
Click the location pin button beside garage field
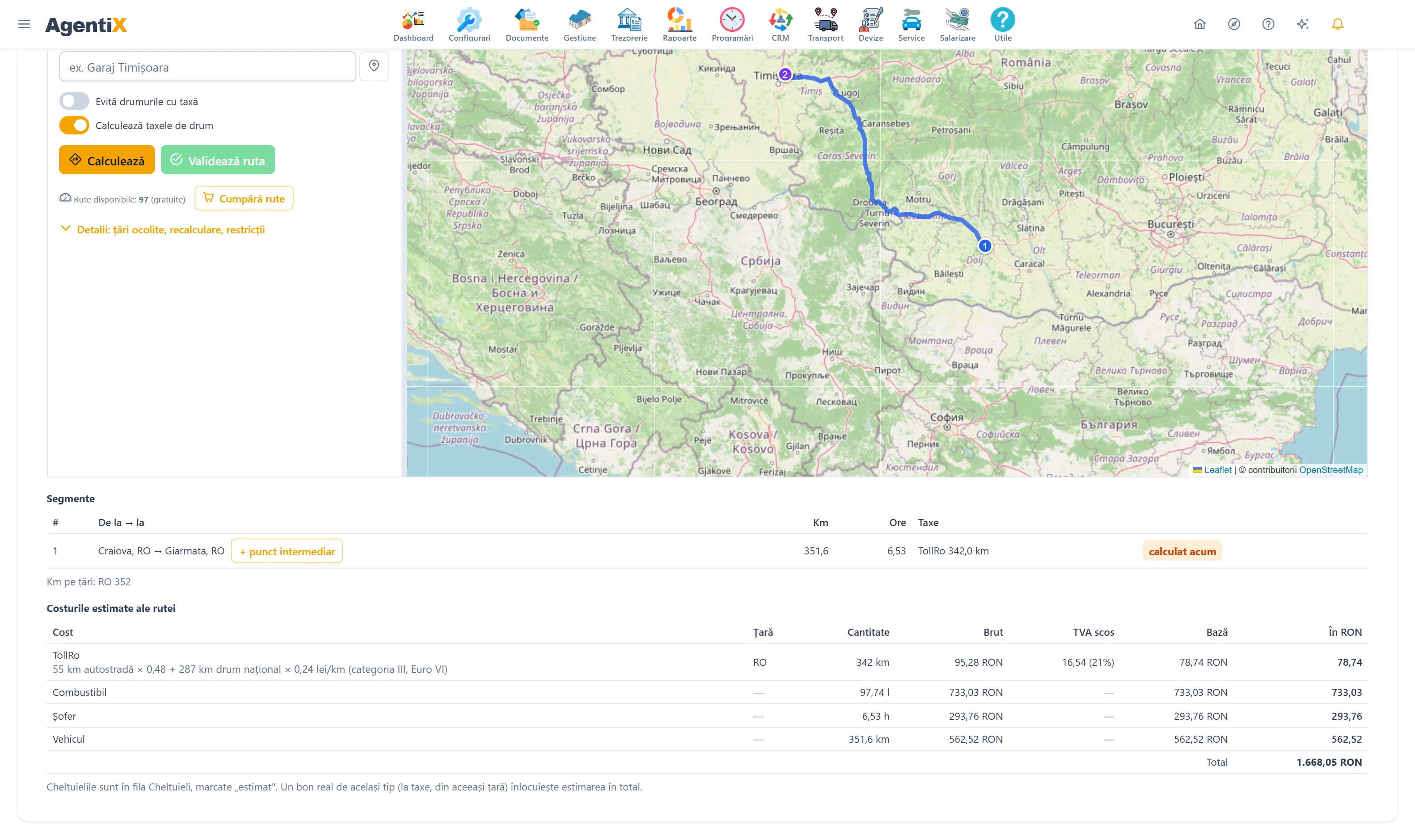pos(374,66)
